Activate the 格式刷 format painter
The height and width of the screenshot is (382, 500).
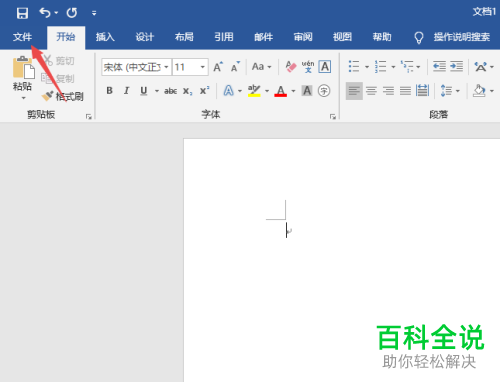(63, 96)
